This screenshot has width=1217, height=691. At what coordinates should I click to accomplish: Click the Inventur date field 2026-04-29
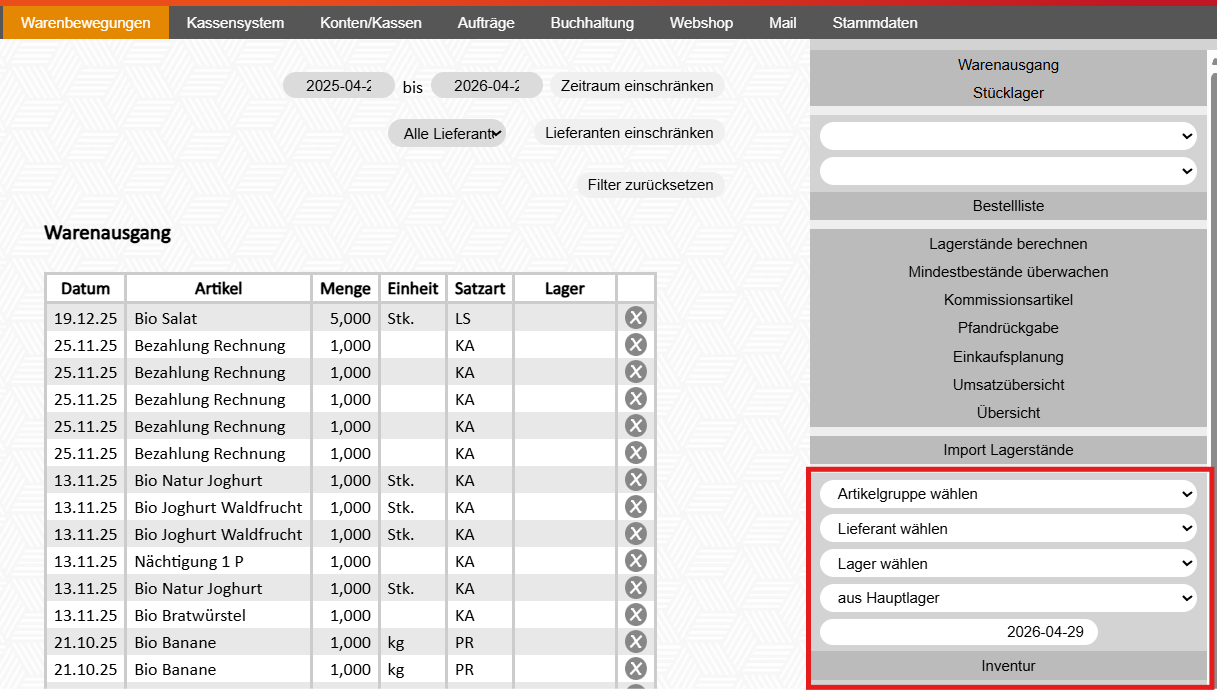[x=959, y=633]
